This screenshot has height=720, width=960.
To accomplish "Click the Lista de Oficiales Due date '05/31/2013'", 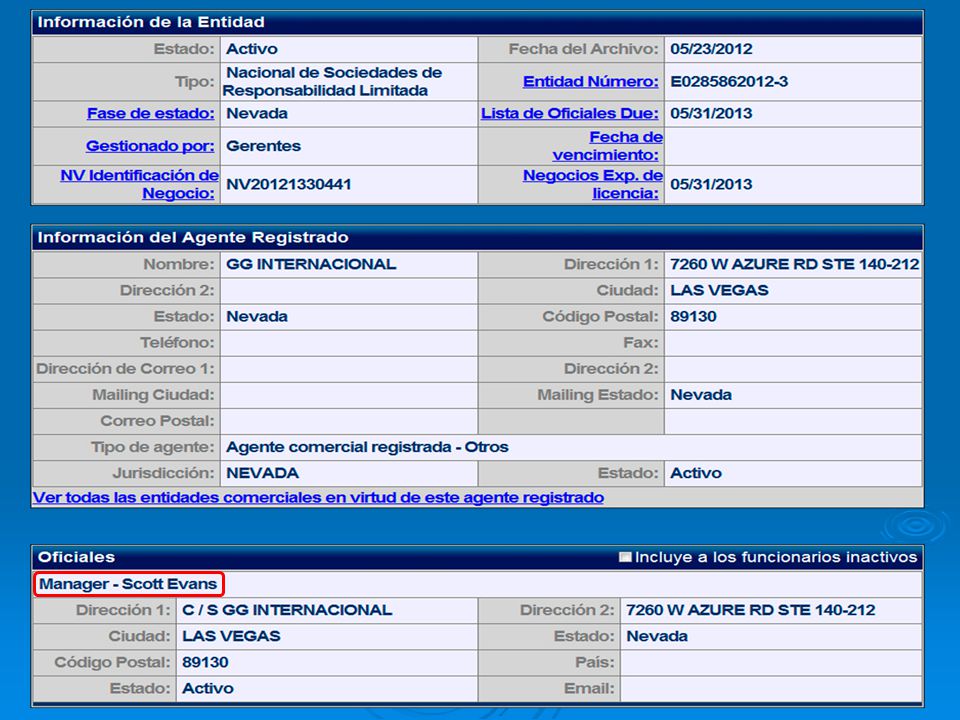I will point(711,113).
